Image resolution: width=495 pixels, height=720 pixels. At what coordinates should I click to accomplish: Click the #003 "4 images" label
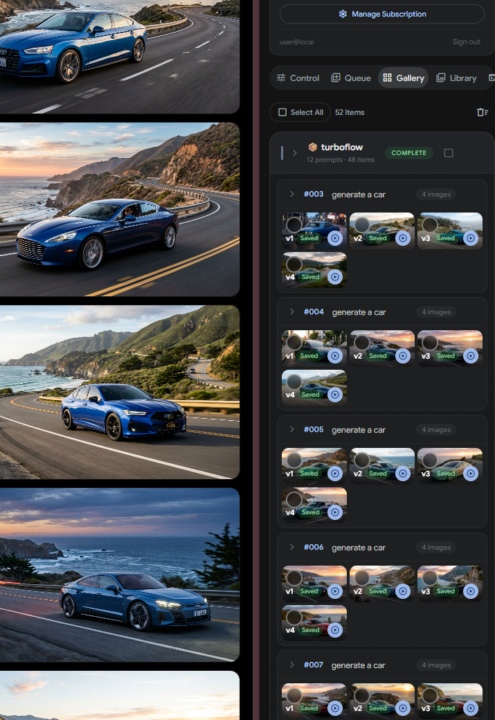pyautogui.click(x=436, y=194)
